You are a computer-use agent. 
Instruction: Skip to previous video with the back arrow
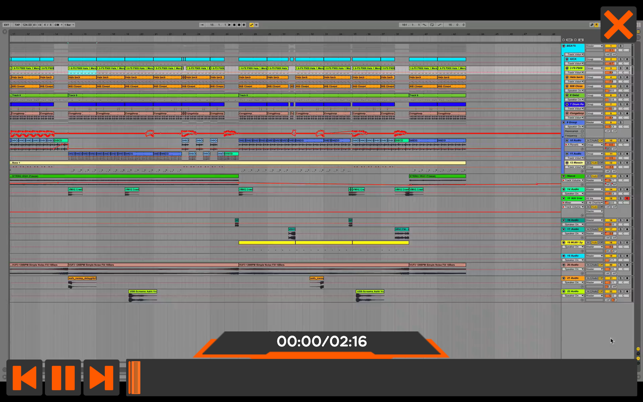coord(24,377)
